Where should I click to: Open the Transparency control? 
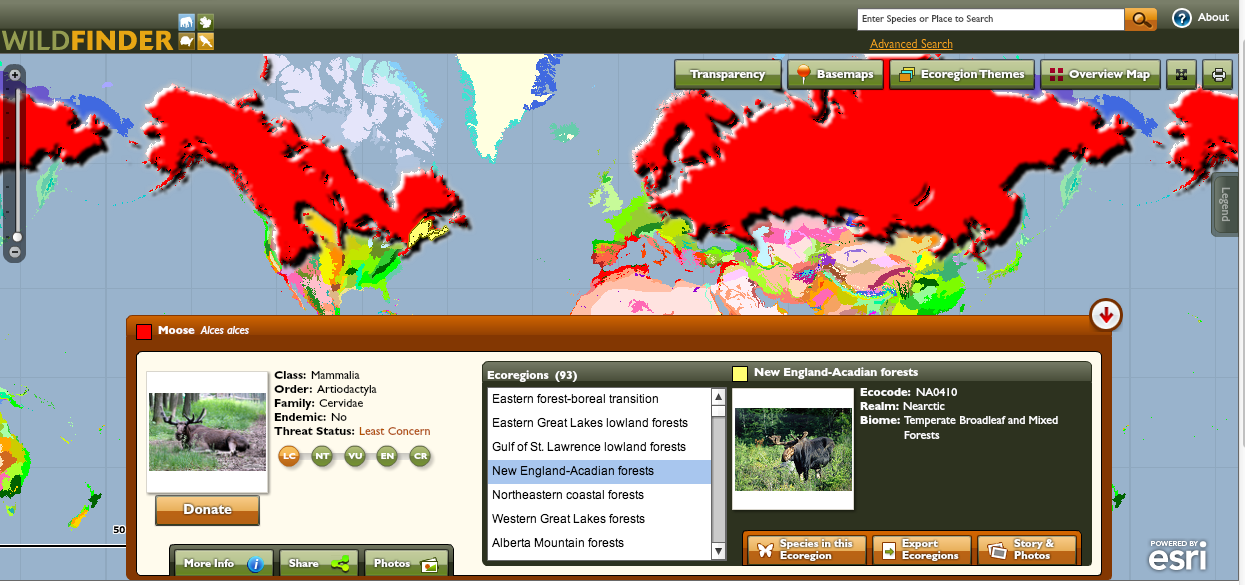(x=728, y=74)
